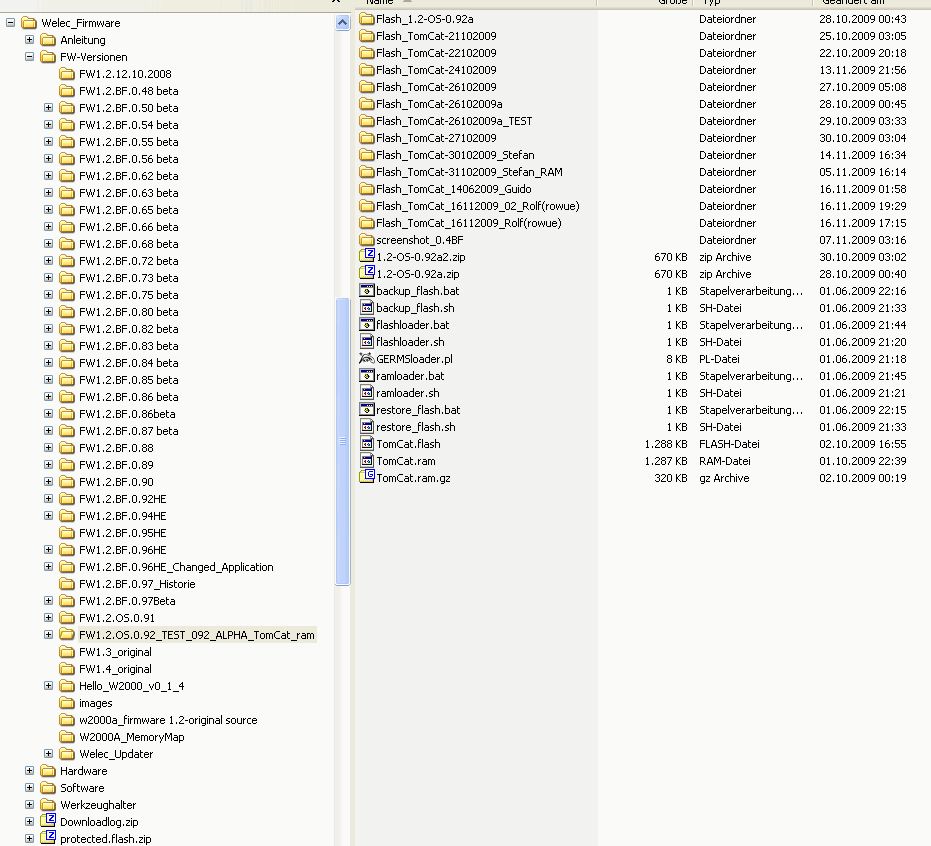Expand the Werkzeughalter tree node

click(30, 804)
